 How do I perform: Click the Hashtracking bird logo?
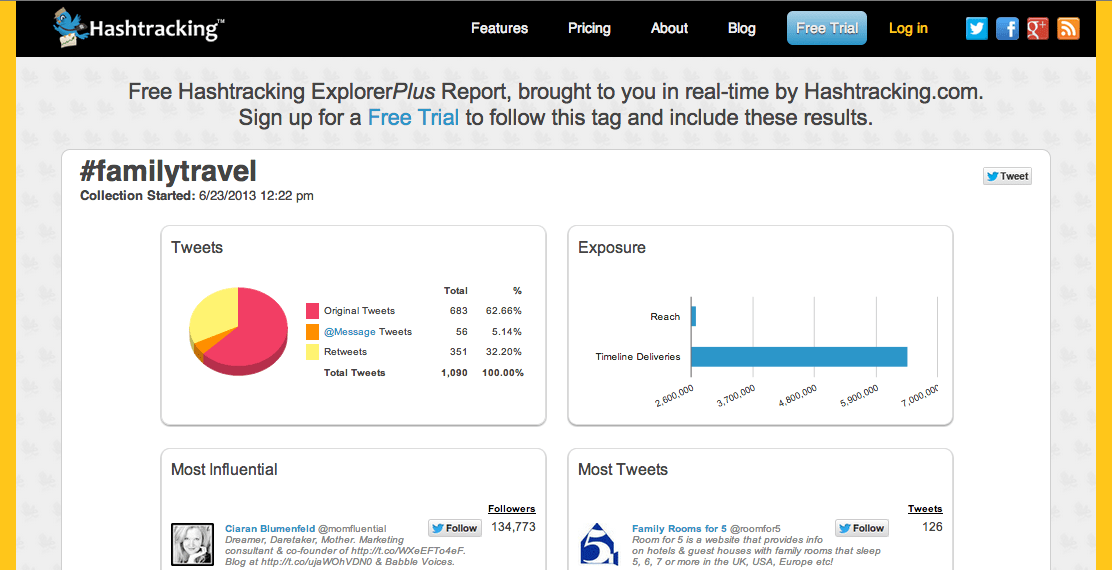point(70,27)
